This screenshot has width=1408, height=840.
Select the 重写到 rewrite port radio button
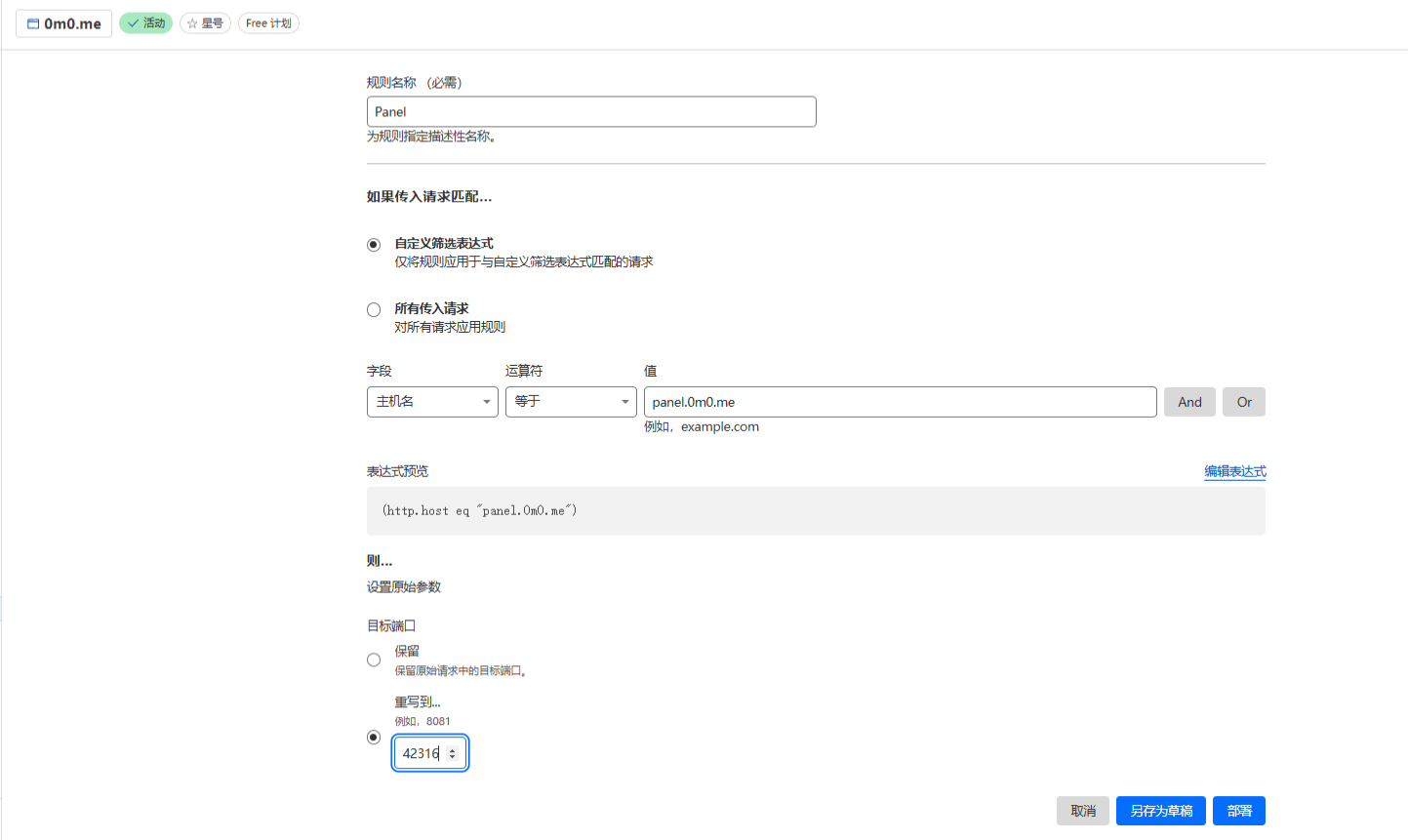[x=374, y=738]
